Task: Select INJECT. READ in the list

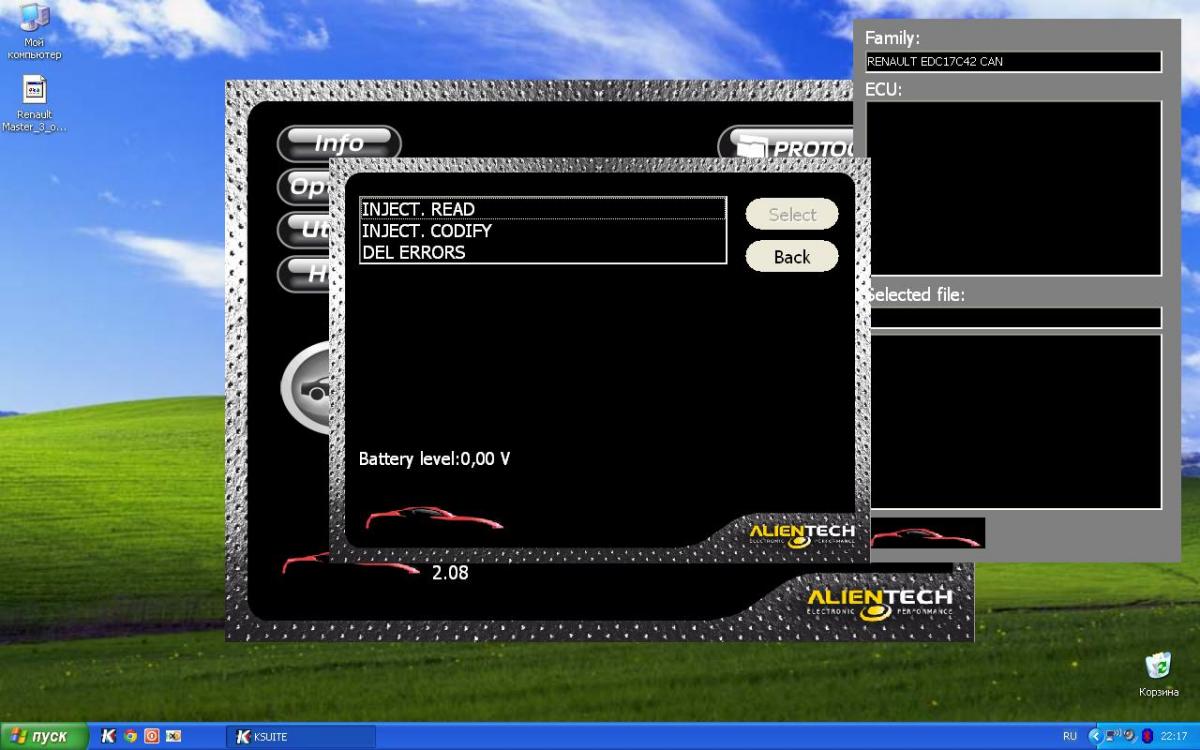Action: click(x=543, y=209)
